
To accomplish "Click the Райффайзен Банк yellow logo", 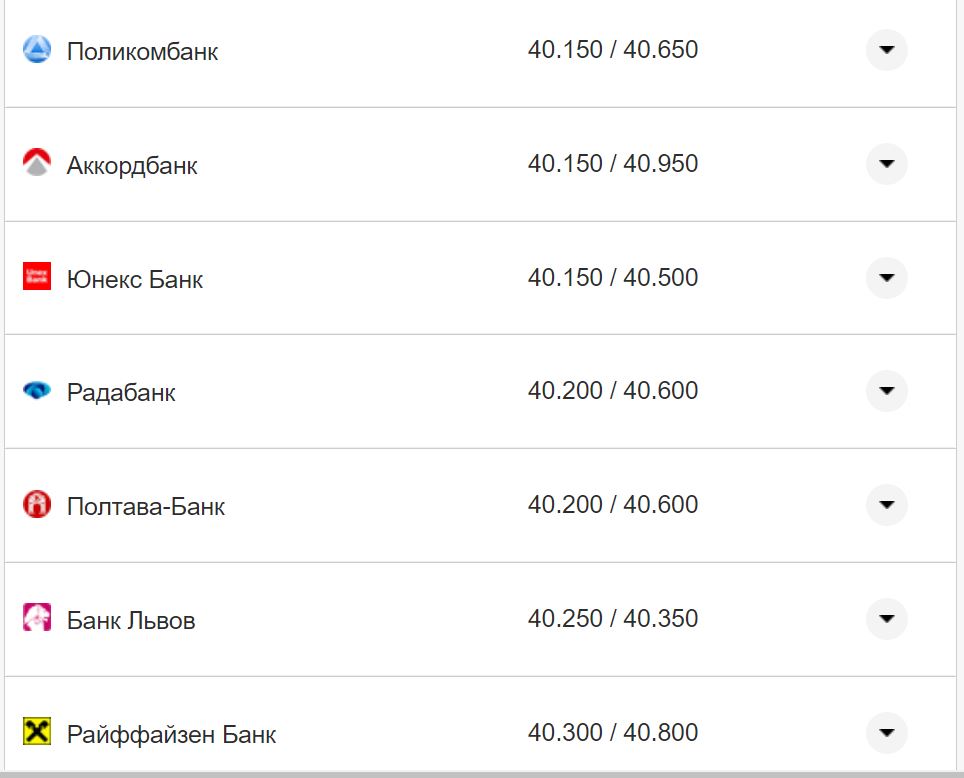I will click(37, 732).
